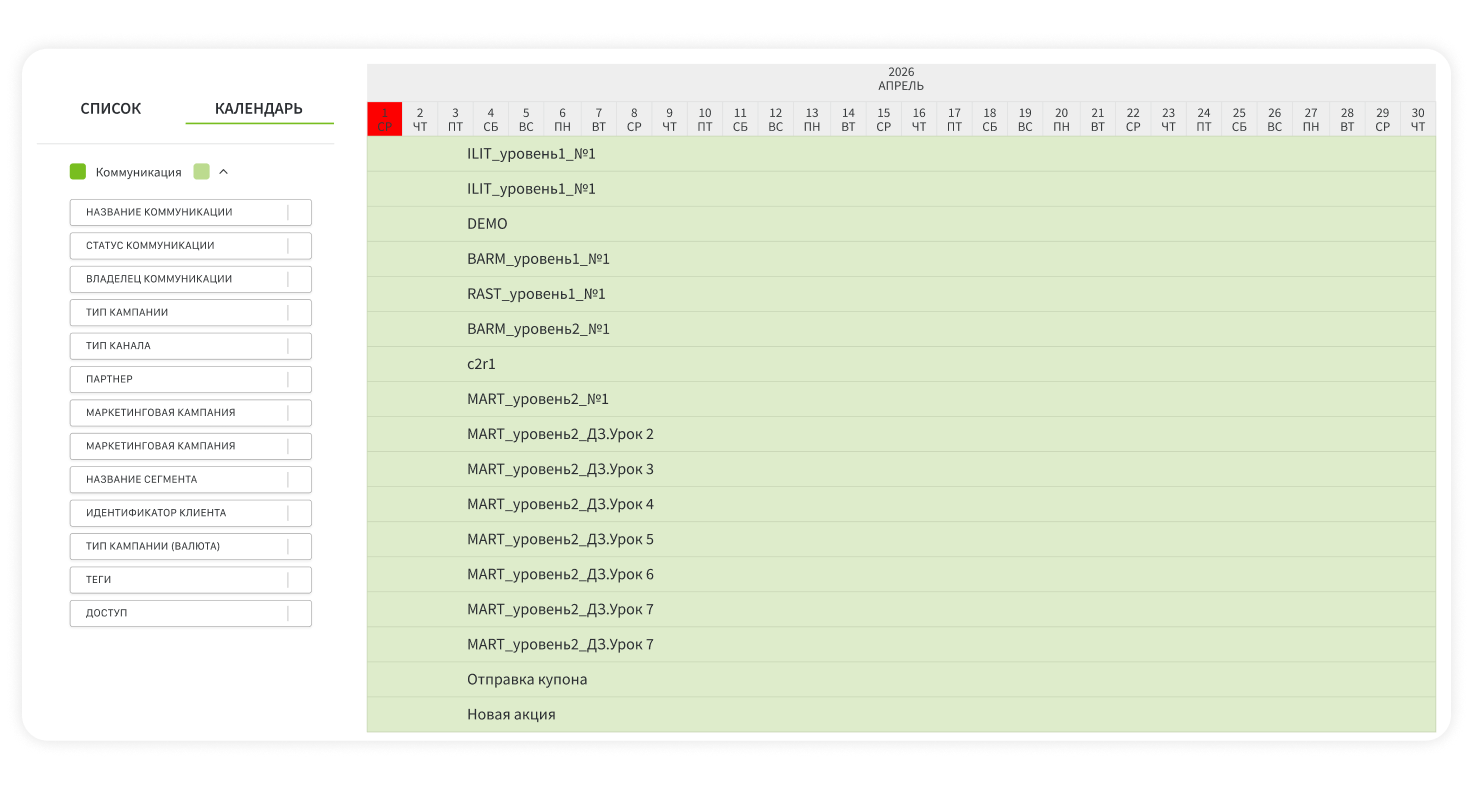Select the Новая акция calendar entry
The height and width of the screenshot is (788, 1474).
click(511, 715)
